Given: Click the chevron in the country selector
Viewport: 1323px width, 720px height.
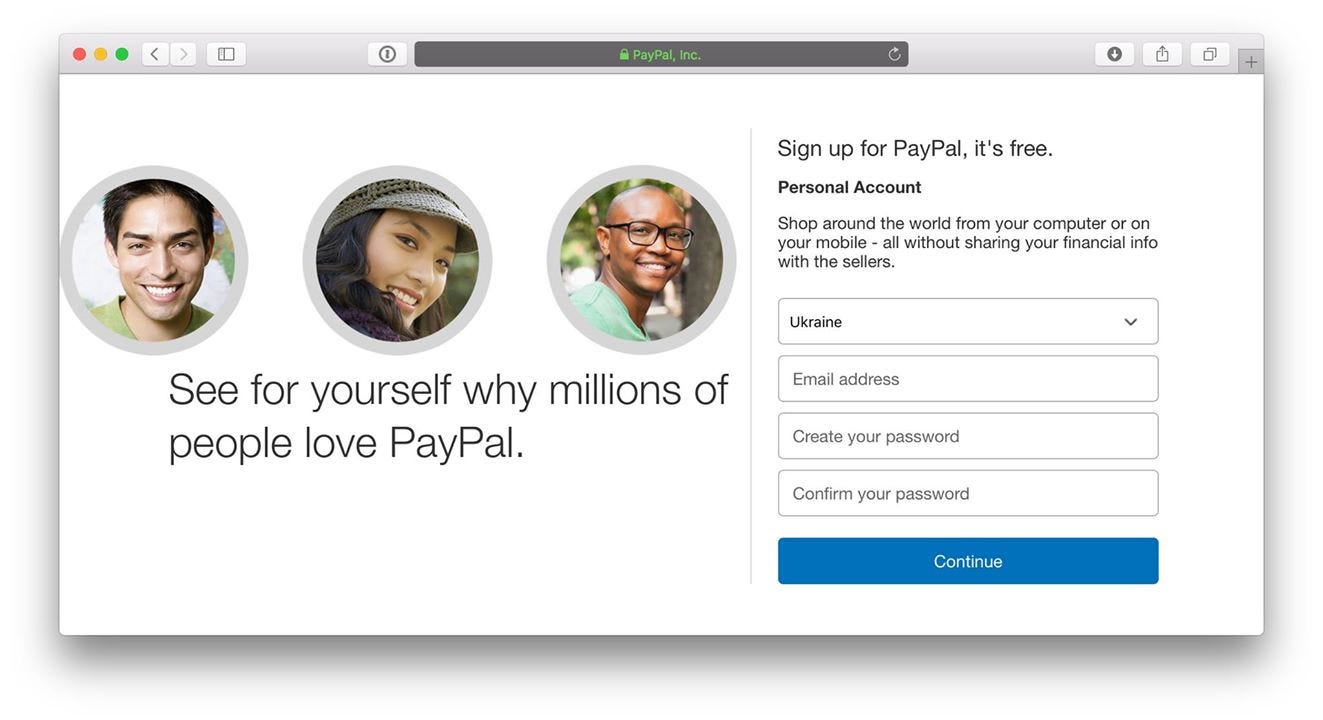Looking at the screenshot, I should pyautogui.click(x=1131, y=322).
